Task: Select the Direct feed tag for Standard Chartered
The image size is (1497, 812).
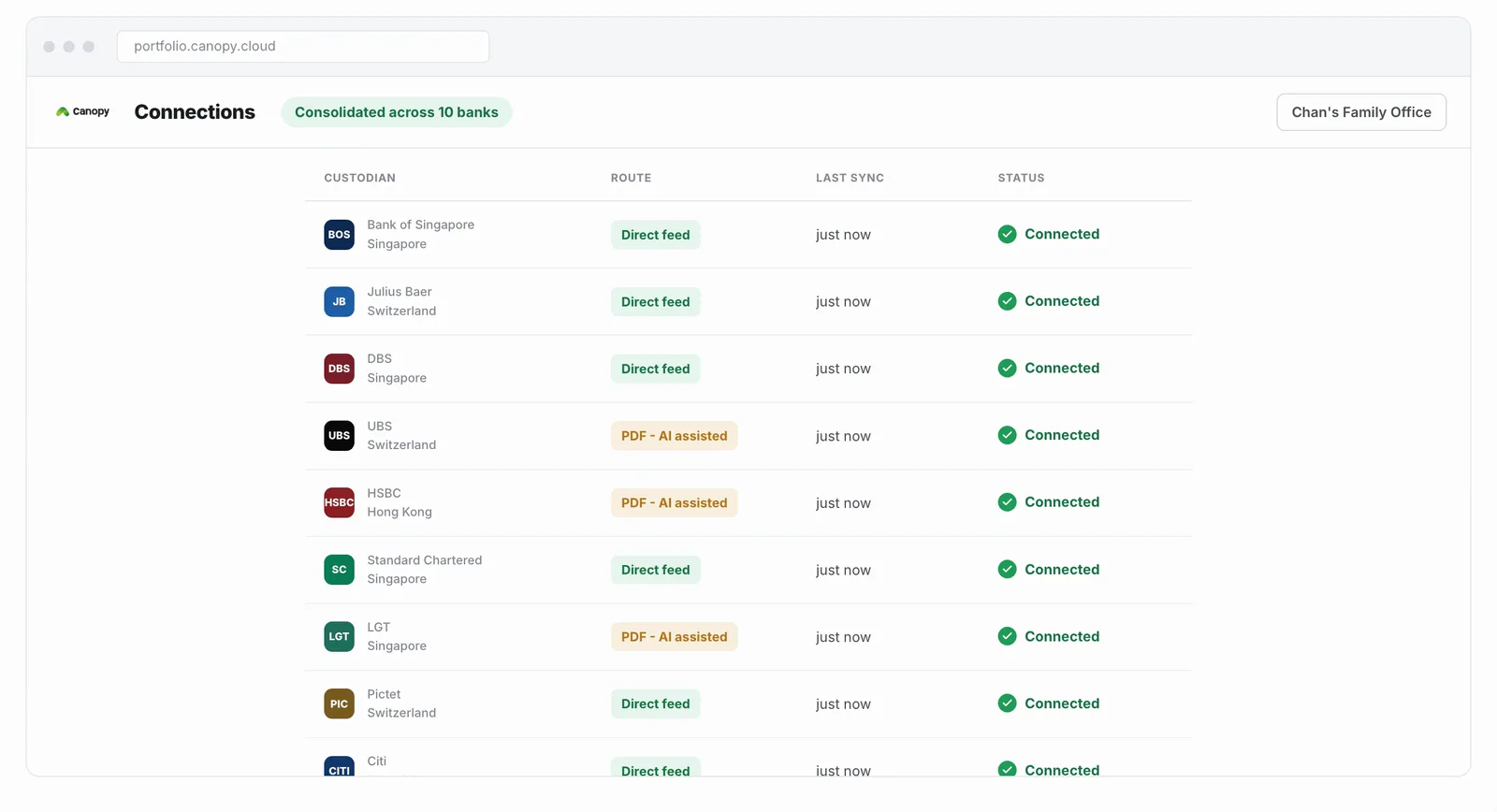Action: tap(656, 570)
